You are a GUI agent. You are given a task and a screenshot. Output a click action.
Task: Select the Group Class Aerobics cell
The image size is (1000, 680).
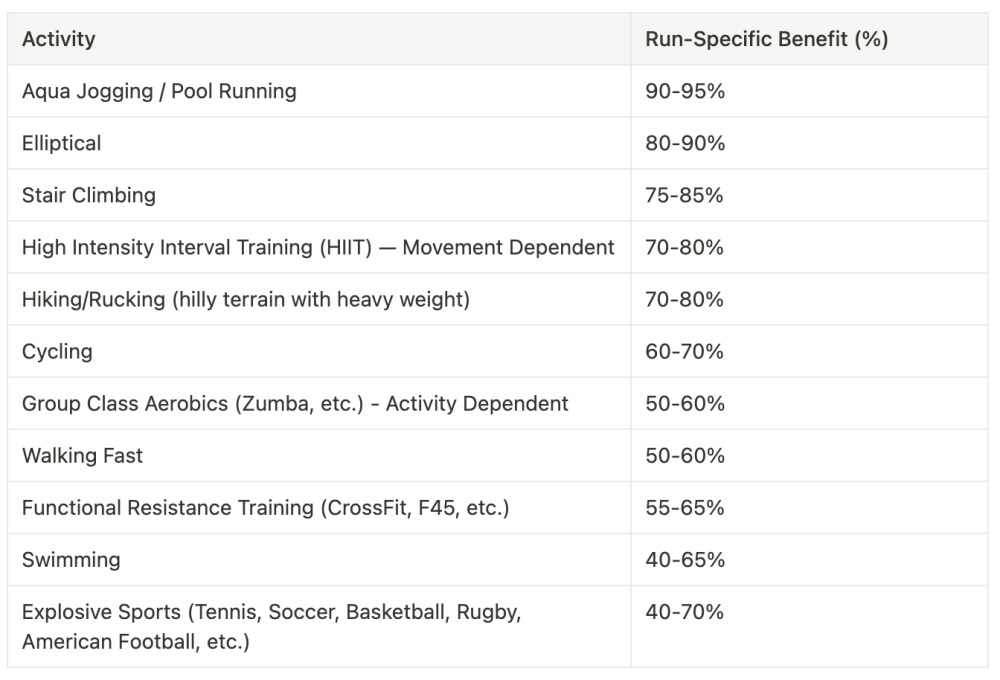tap(295, 404)
